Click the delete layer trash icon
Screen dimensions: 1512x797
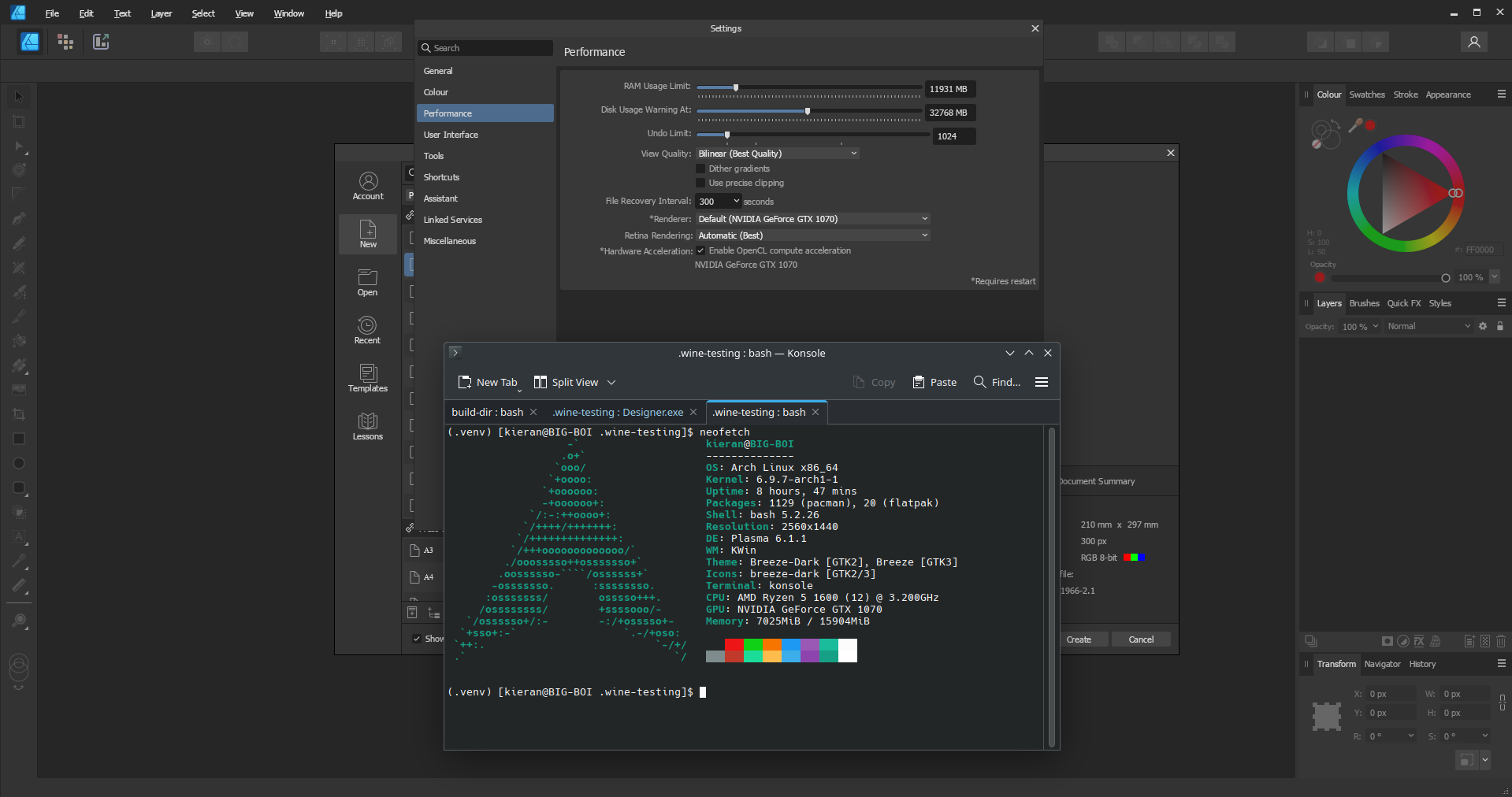pos(1500,641)
